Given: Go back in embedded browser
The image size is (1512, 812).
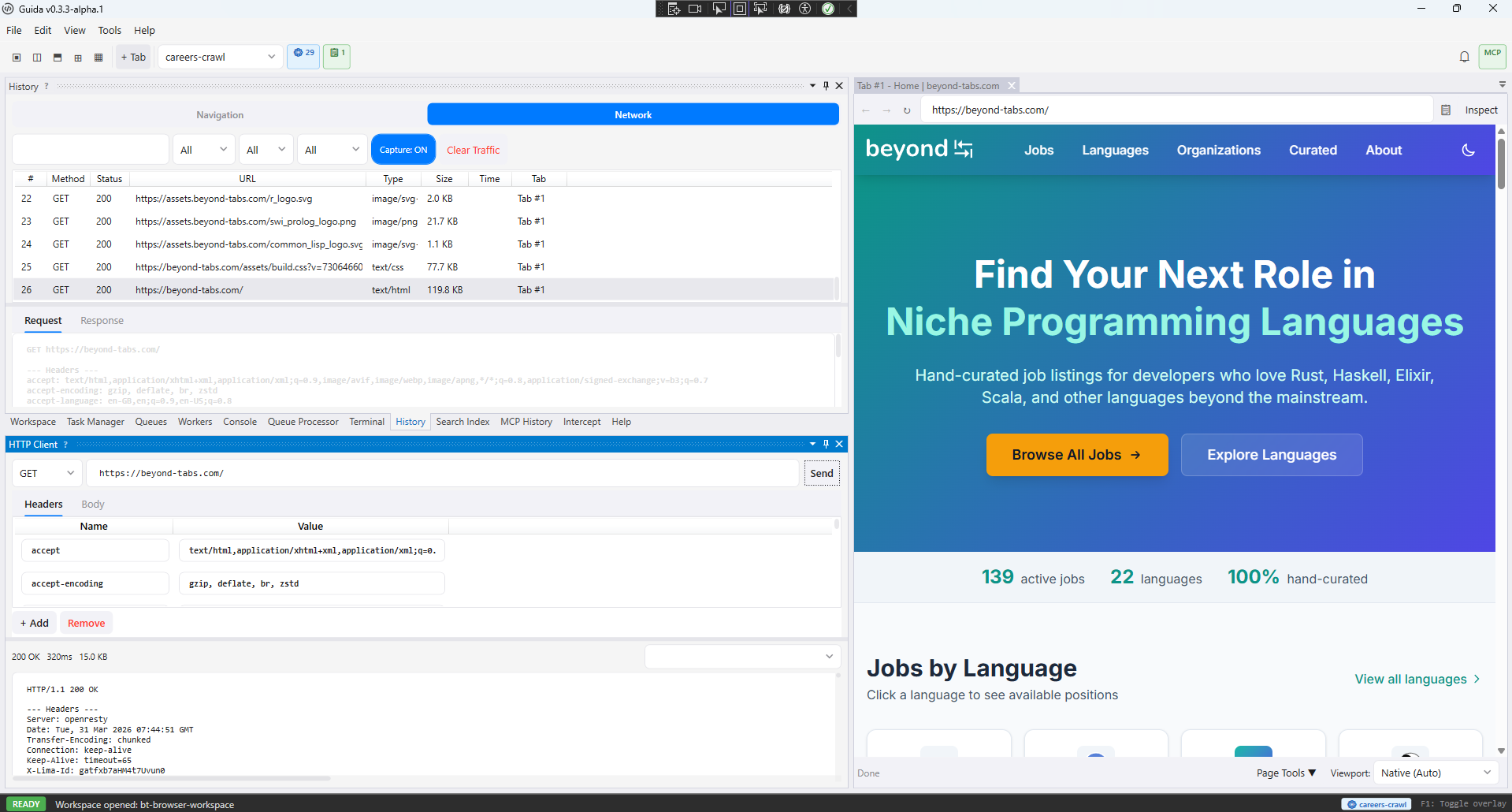Looking at the screenshot, I should pyautogui.click(x=866, y=110).
